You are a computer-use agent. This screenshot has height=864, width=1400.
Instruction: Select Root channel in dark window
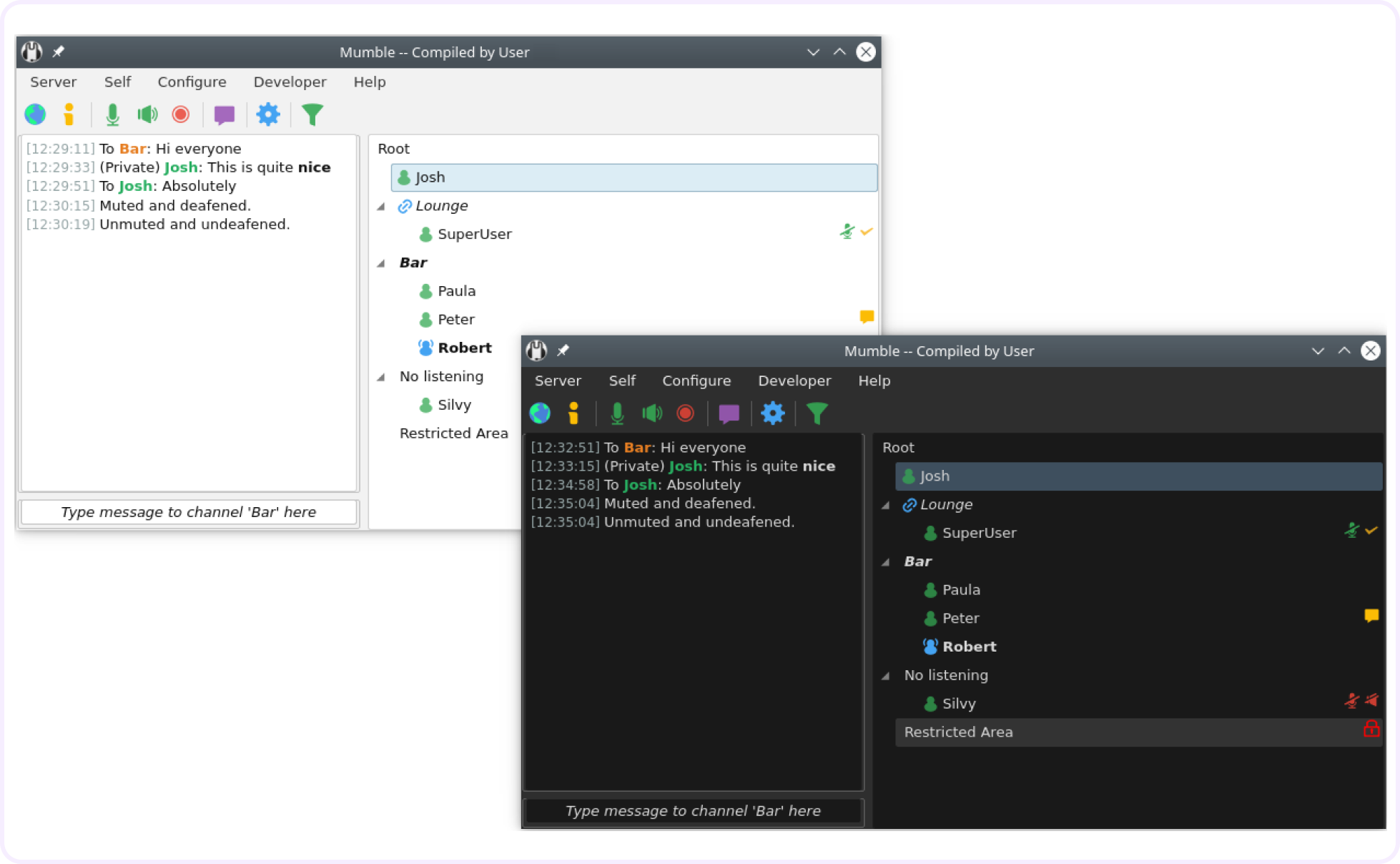coord(898,448)
